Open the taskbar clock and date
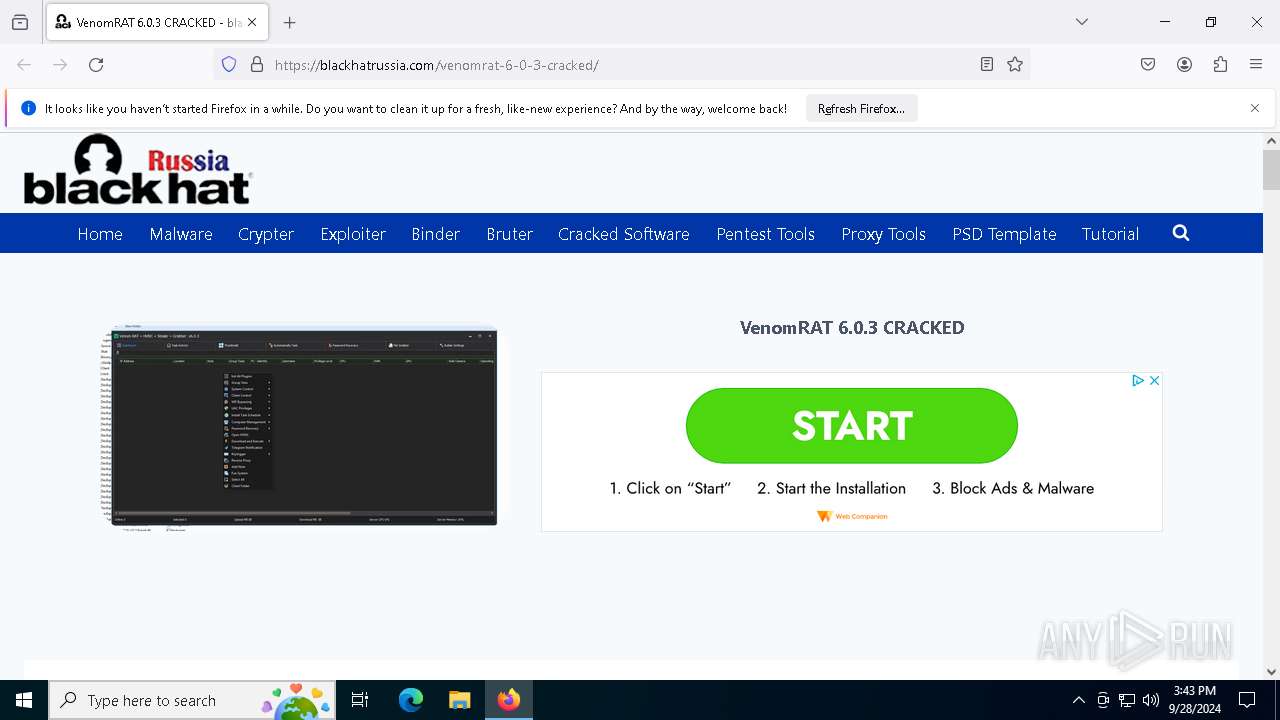The image size is (1280, 720). [x=1194, y=700]
